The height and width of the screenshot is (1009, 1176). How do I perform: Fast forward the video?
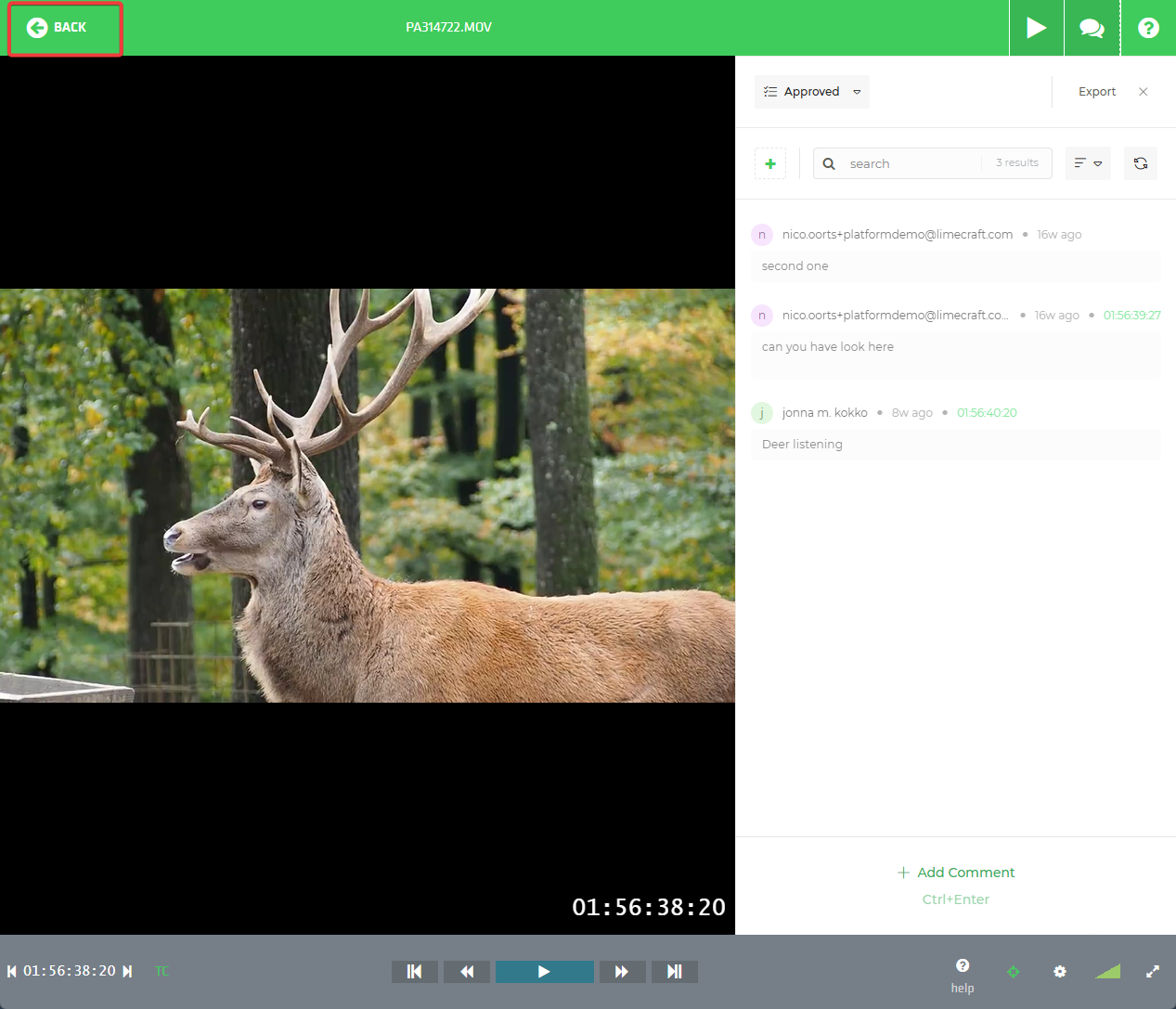tap(623, 972)
